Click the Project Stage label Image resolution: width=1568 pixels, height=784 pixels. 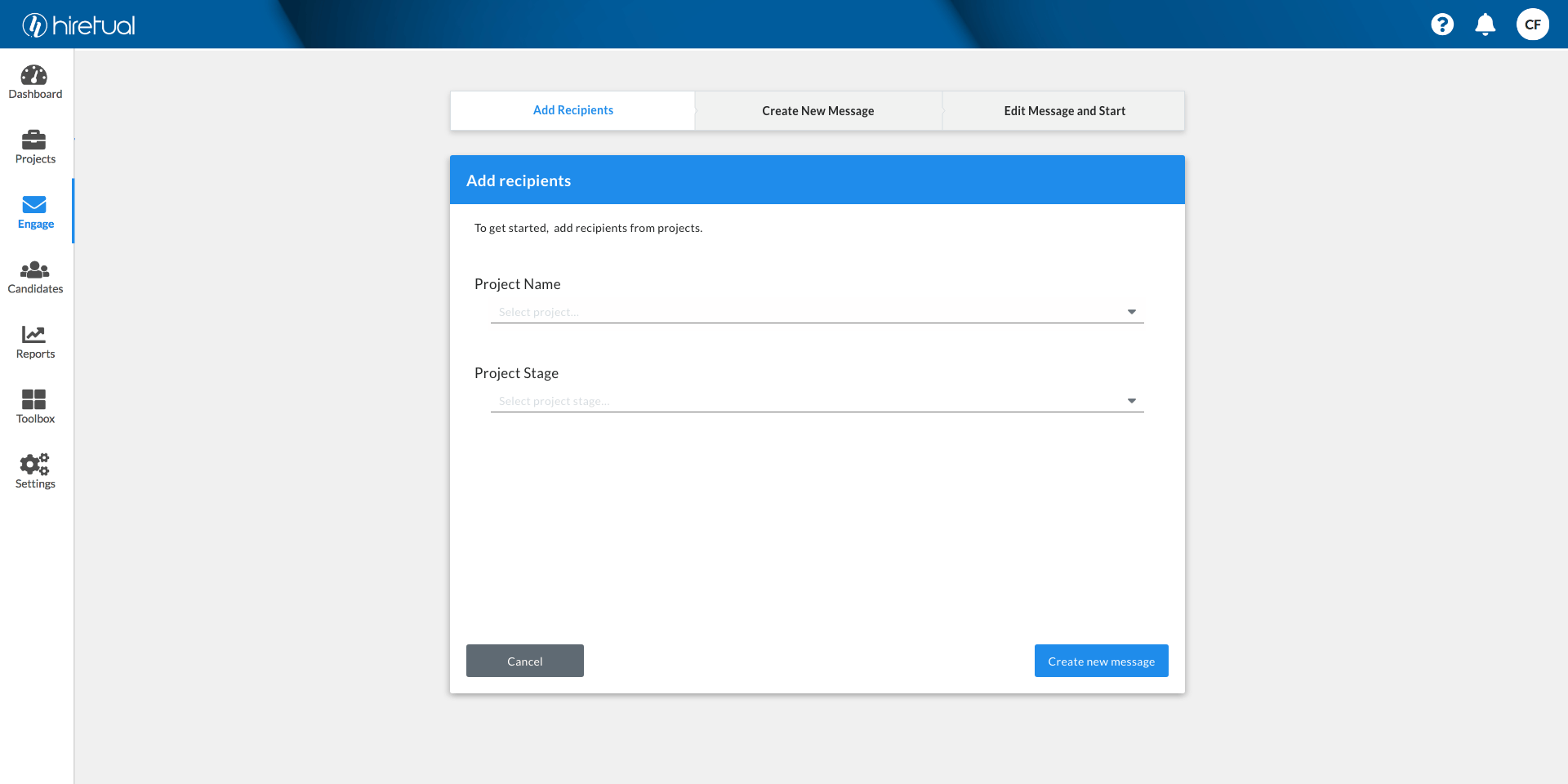[516, 373]
